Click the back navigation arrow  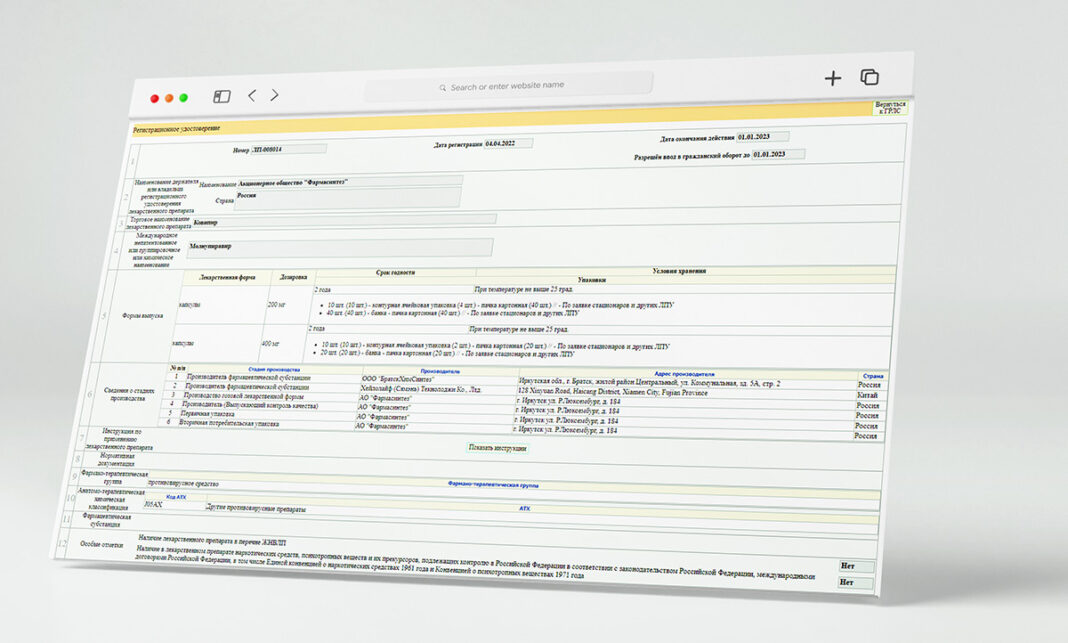click(x=251, y=95)
